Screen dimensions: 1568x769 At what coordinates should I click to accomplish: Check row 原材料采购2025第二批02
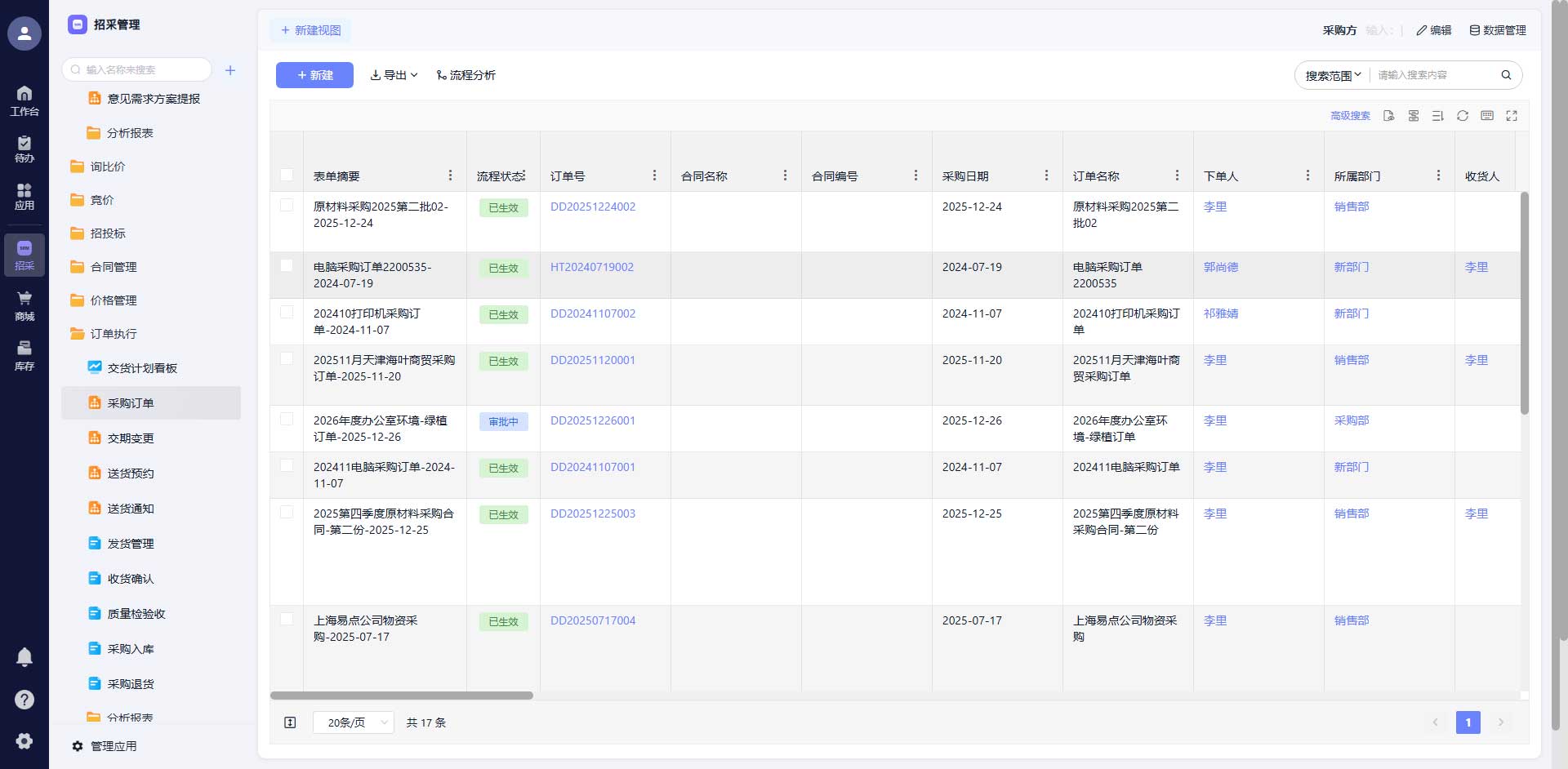click(287, 205)
